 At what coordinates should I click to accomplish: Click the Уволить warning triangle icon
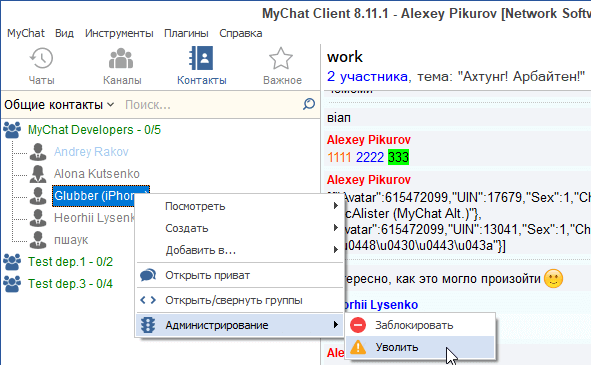[358, 347]
